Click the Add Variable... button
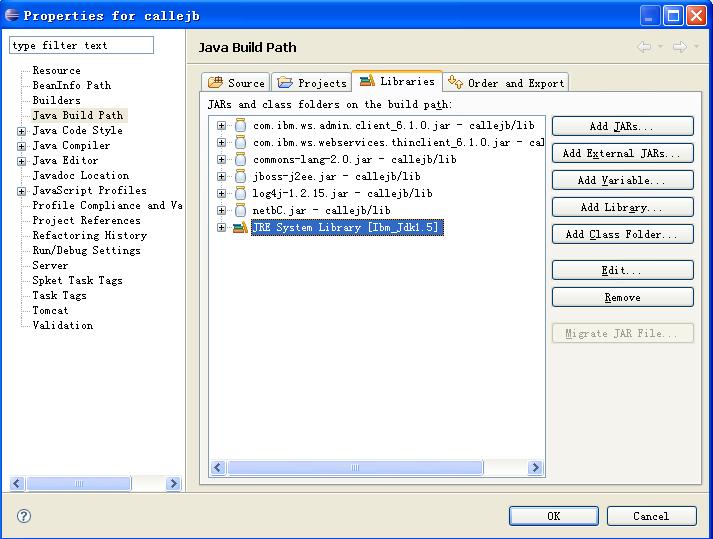This screenshot has width=713, height=539. click(x=623, y=180)
